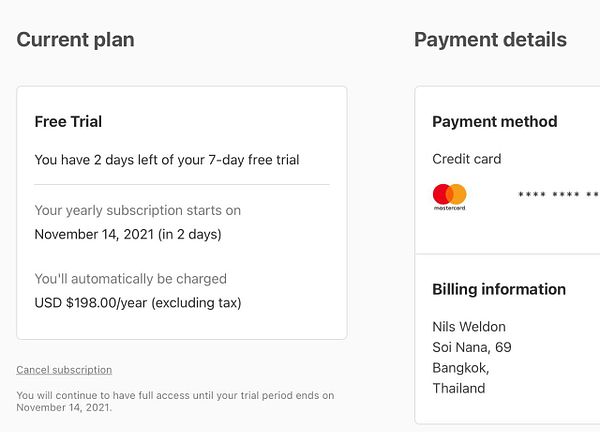Click the 2 days left trial notice
The width and height of the screenshot is (600, 432).
[x=166, y=159]
